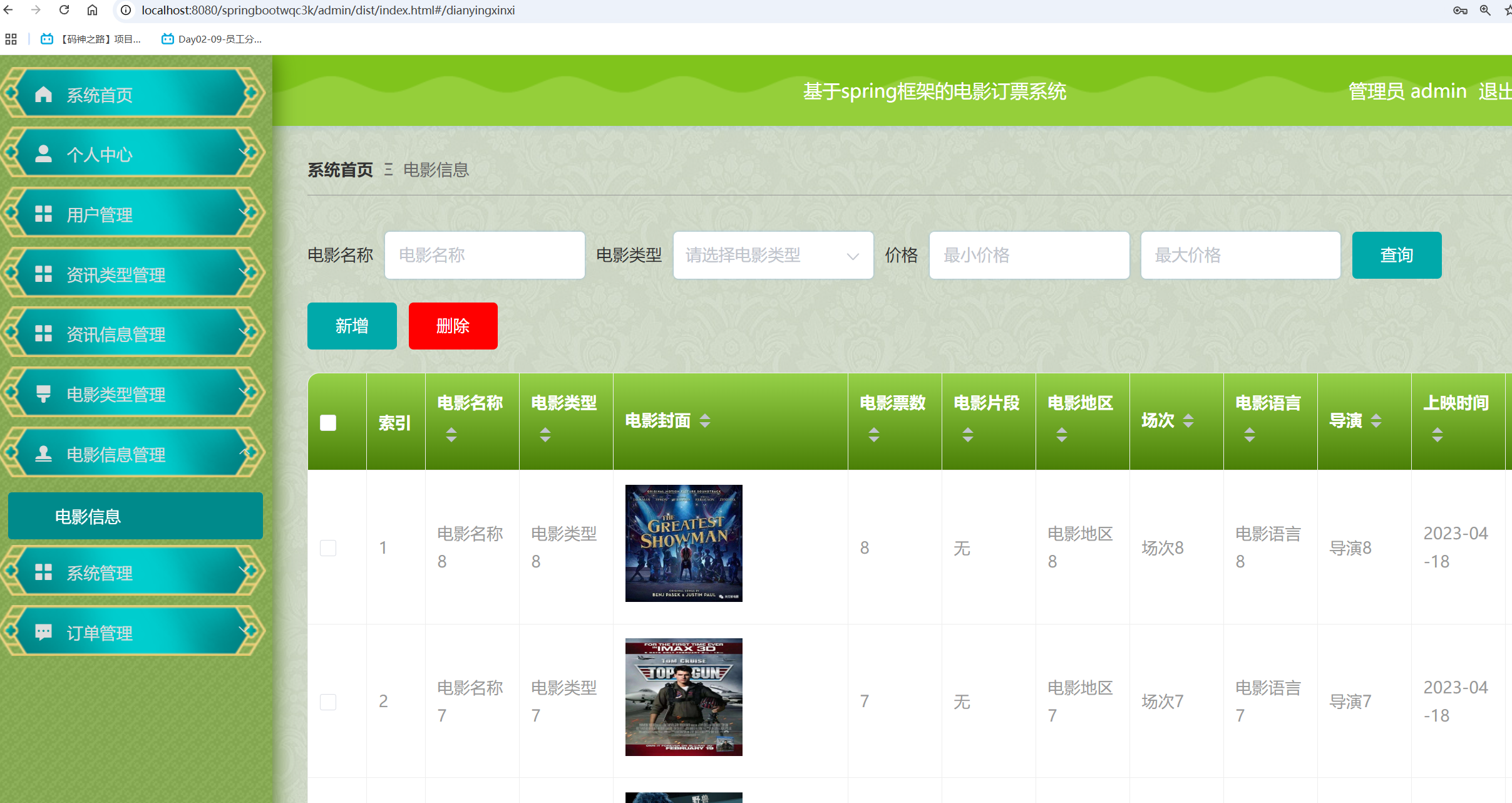Sort by 上映时间 column arrows
Image resolution: width=1512 pixels, height=803 pixels.
[1437, 434]
